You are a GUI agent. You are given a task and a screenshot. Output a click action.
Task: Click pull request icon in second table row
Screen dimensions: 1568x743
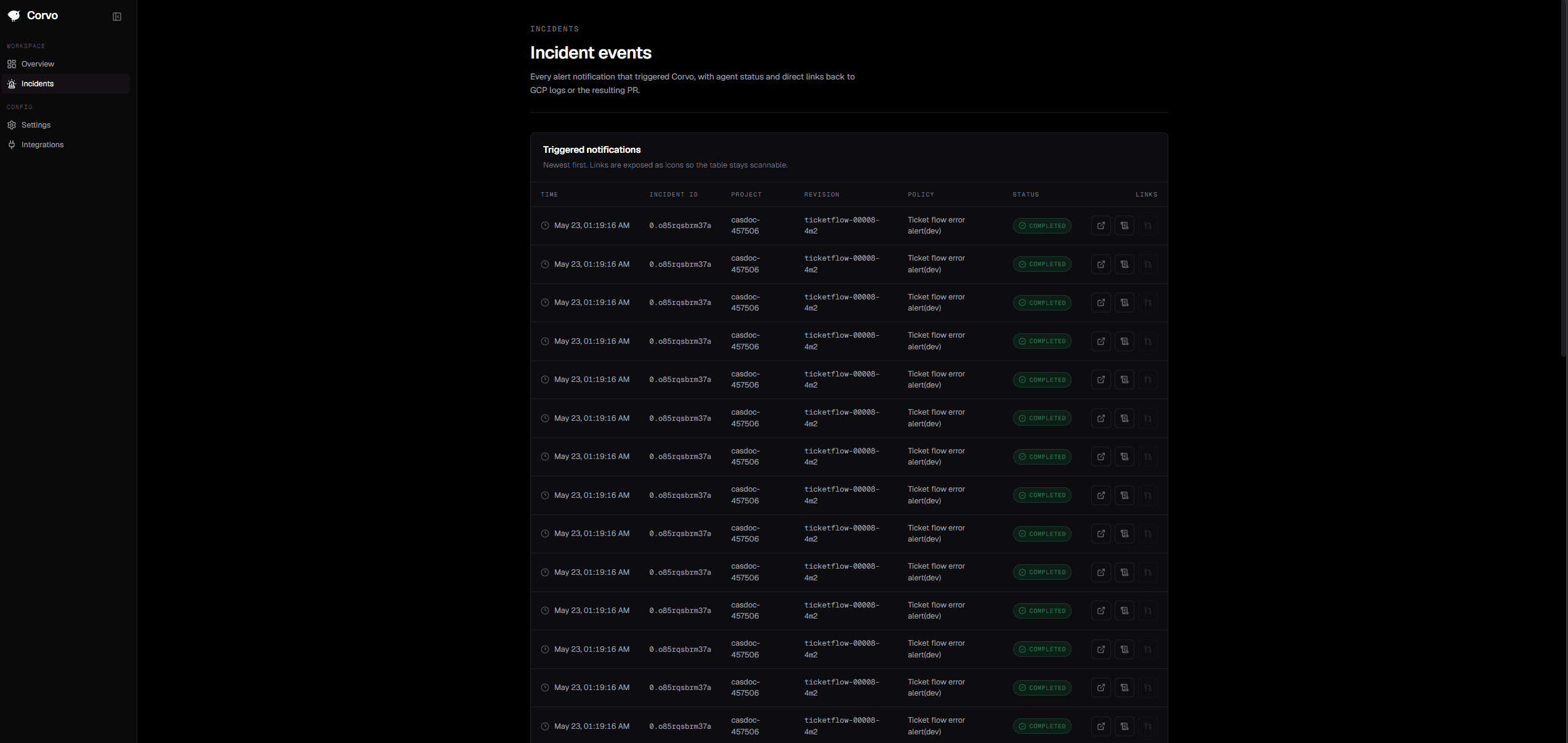1148,264
